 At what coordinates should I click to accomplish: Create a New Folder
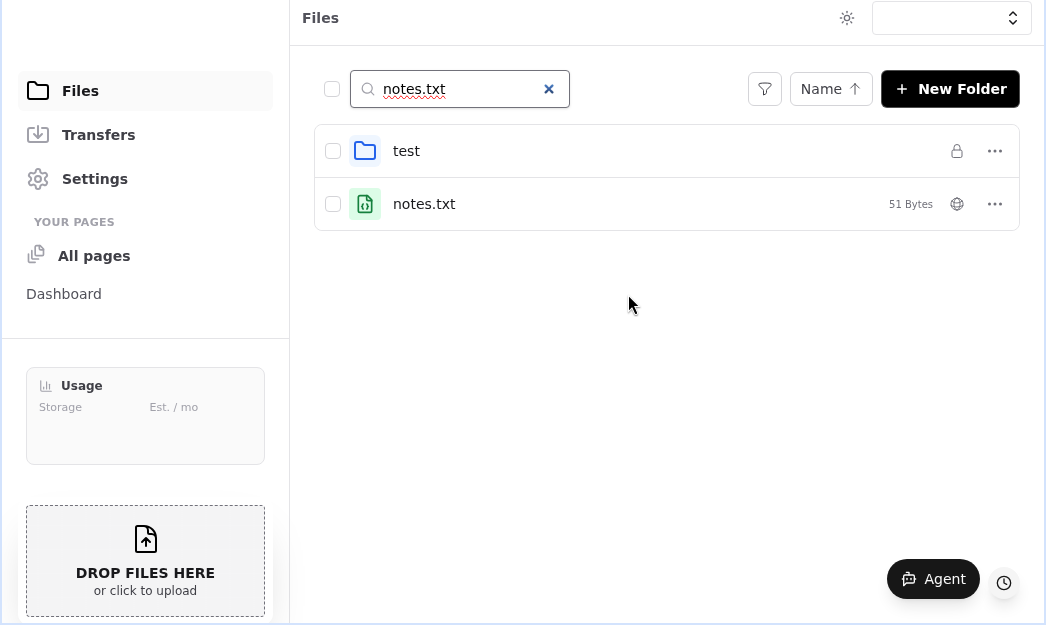950,89
